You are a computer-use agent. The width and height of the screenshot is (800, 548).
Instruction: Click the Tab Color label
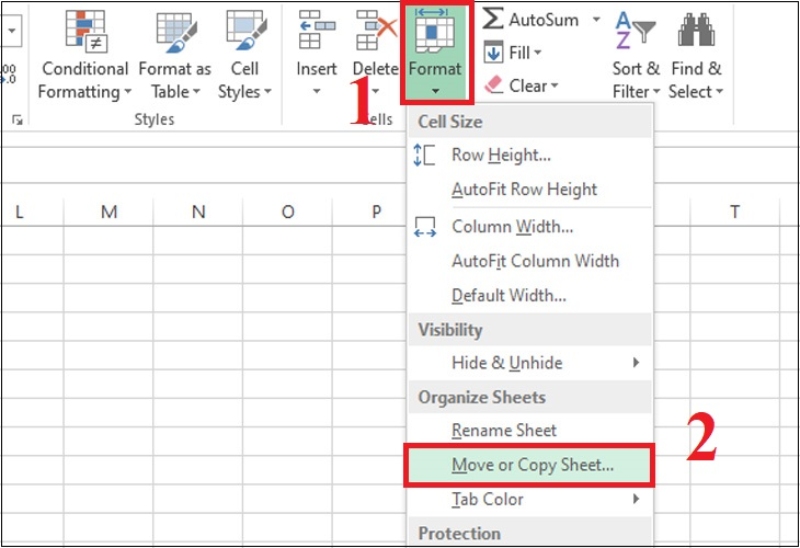click(x=487, y=499)
